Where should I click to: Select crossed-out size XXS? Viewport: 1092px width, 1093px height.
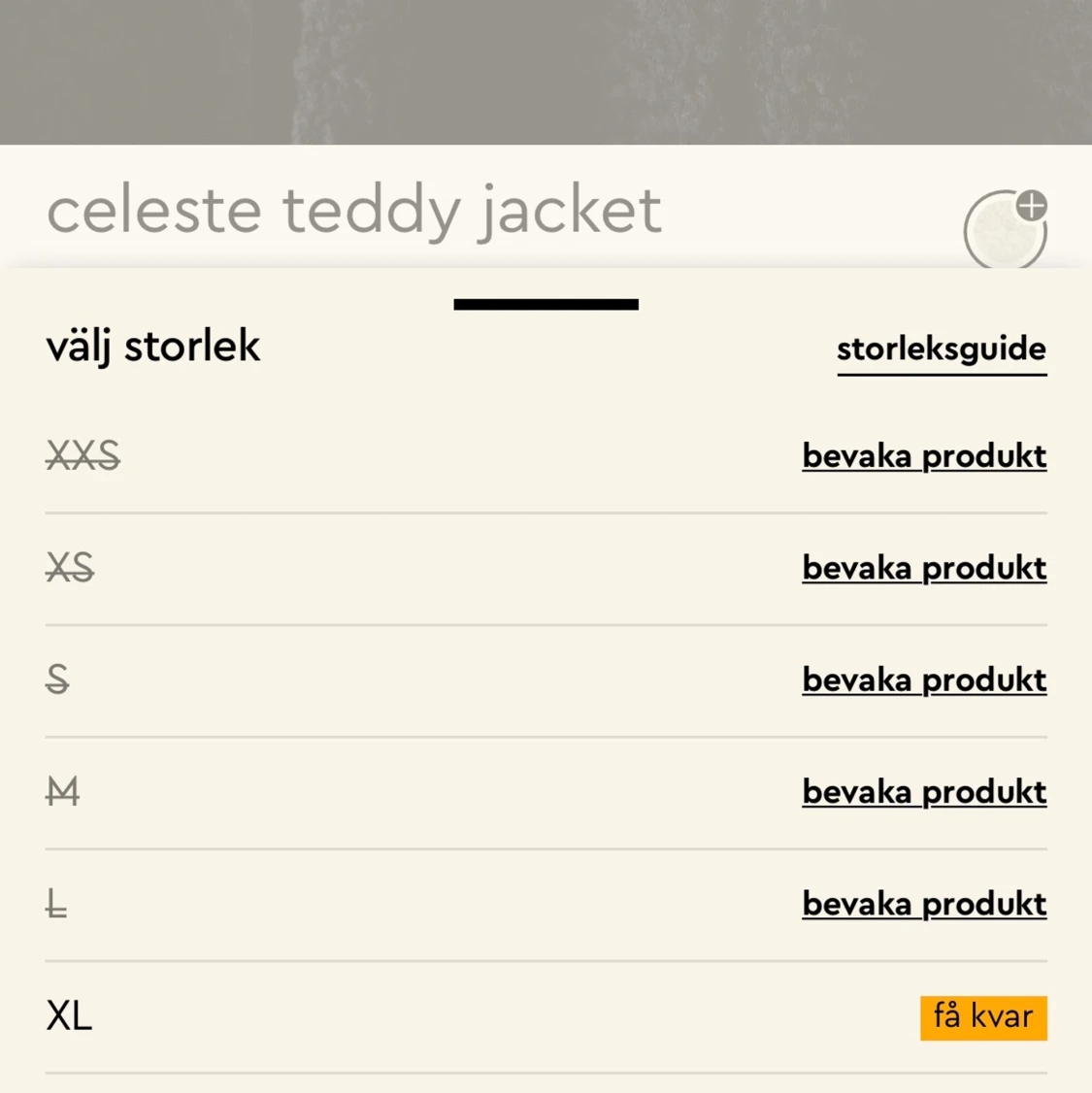pos(83,456)
